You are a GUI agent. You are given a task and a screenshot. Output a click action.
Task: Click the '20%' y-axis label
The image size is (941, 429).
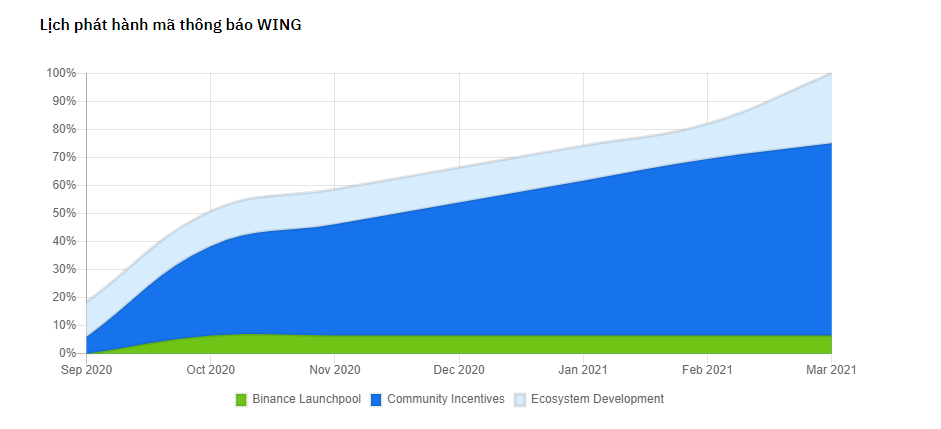64,297
